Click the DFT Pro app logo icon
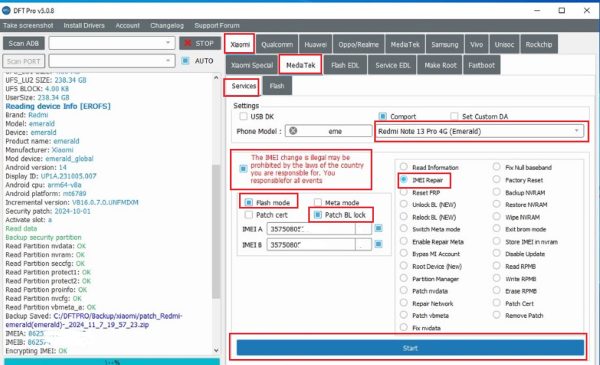600x365 pixels. [6, 10]
